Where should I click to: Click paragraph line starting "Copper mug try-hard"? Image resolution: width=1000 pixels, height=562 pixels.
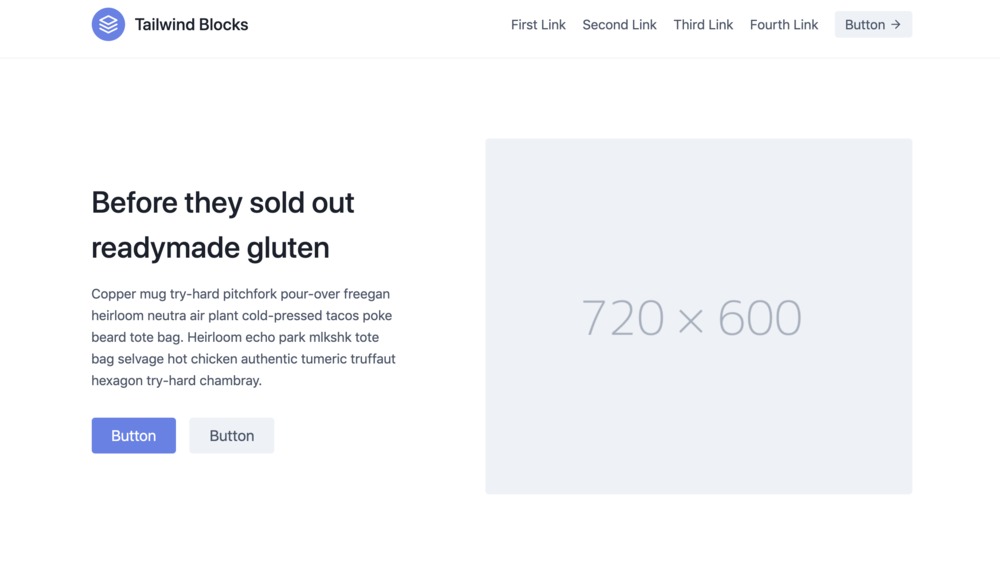point(240,294)
